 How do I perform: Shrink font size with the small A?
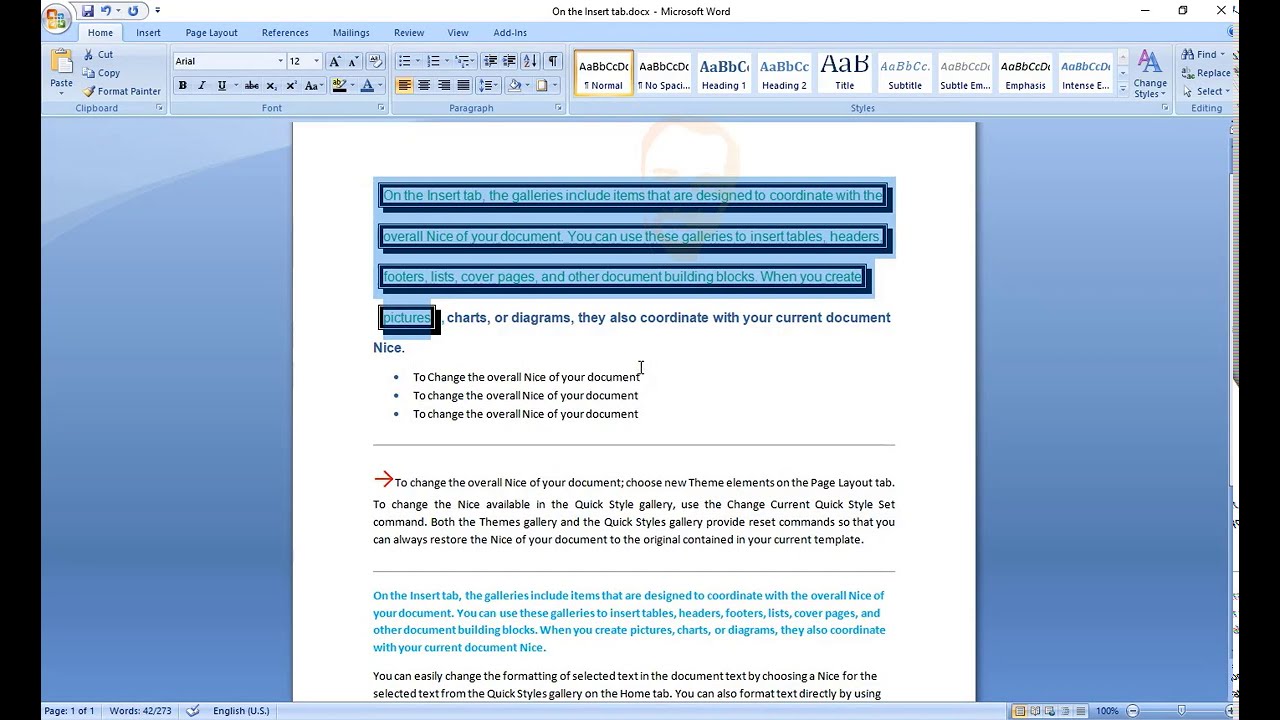tap(354, 61)
